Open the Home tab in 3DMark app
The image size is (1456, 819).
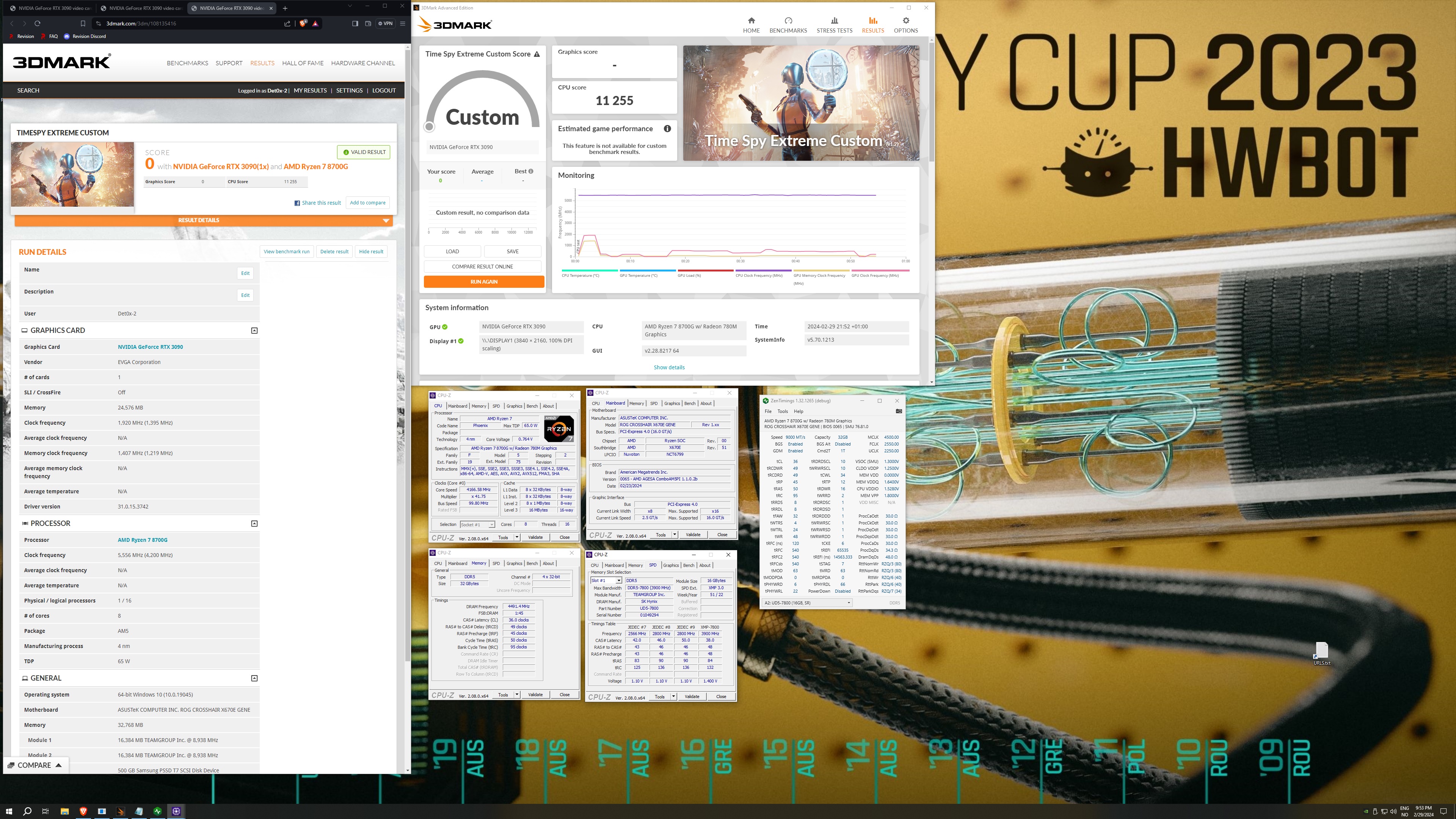(751, 25)
